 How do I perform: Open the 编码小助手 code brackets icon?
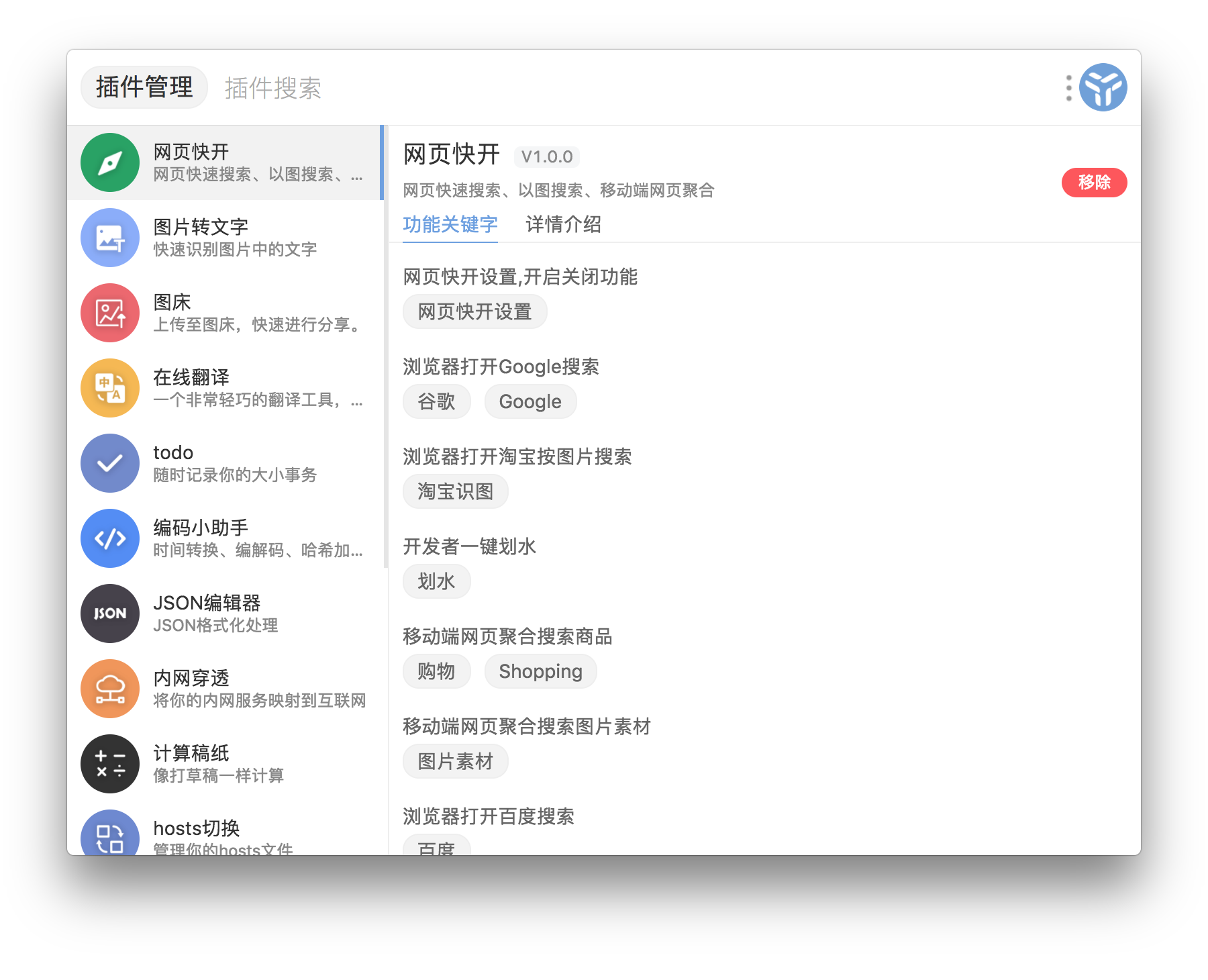(110, 538)
